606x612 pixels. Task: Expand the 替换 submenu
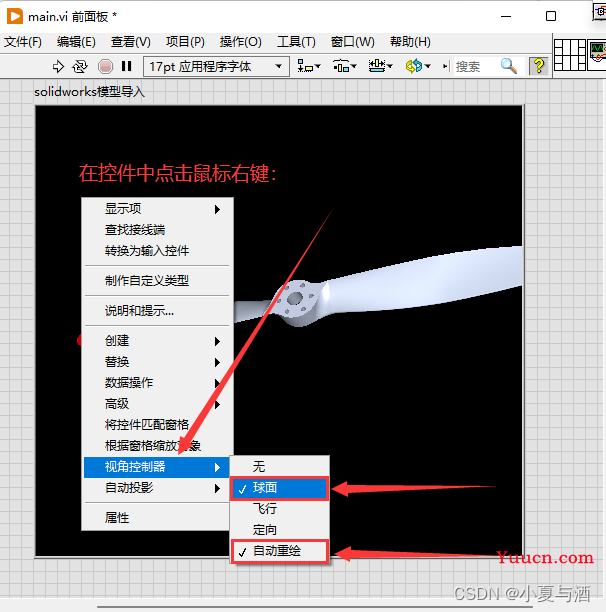pyautogui.click(x=157, y=362)
